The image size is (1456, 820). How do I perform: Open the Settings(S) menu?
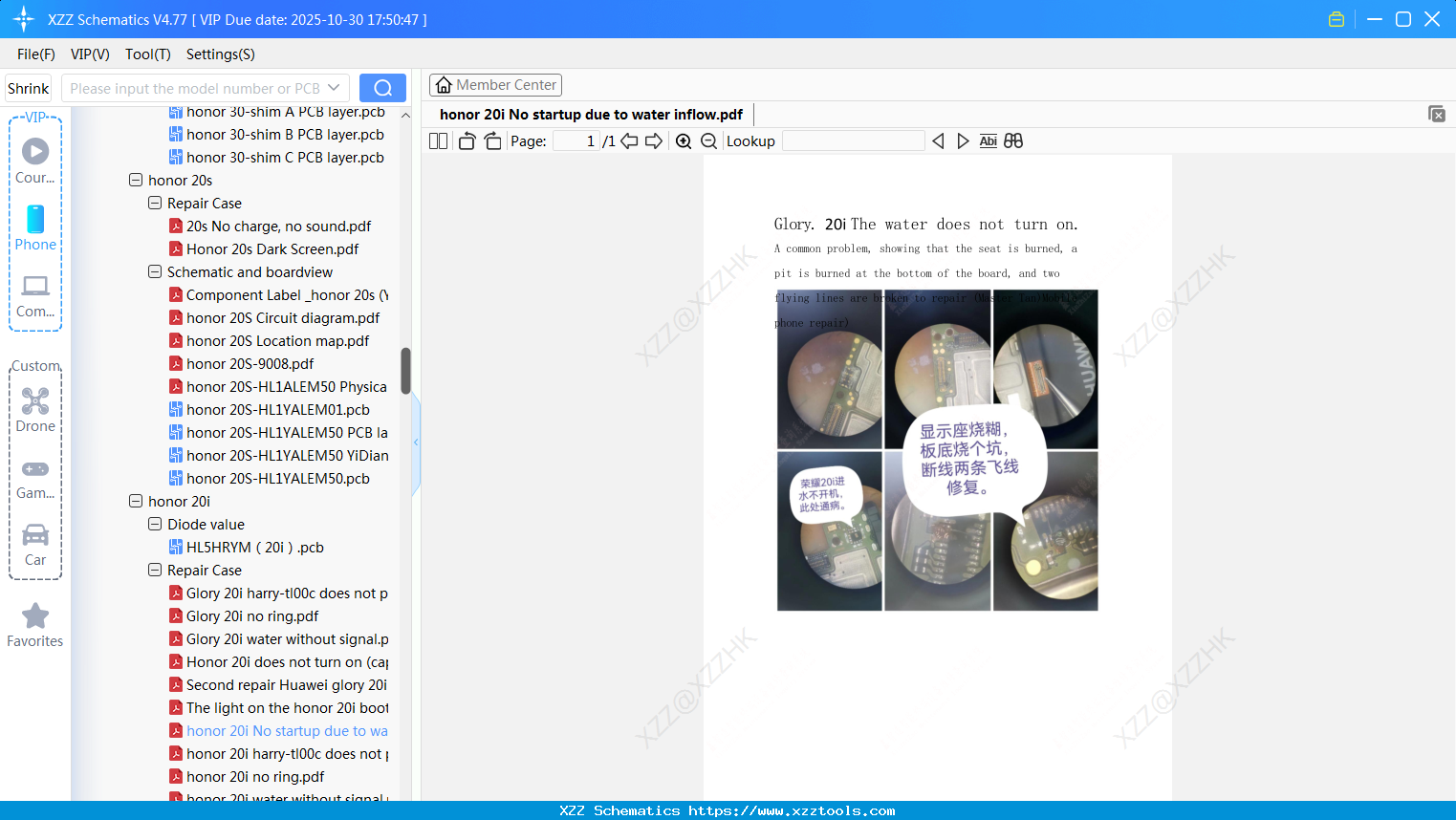click(221, 54)
